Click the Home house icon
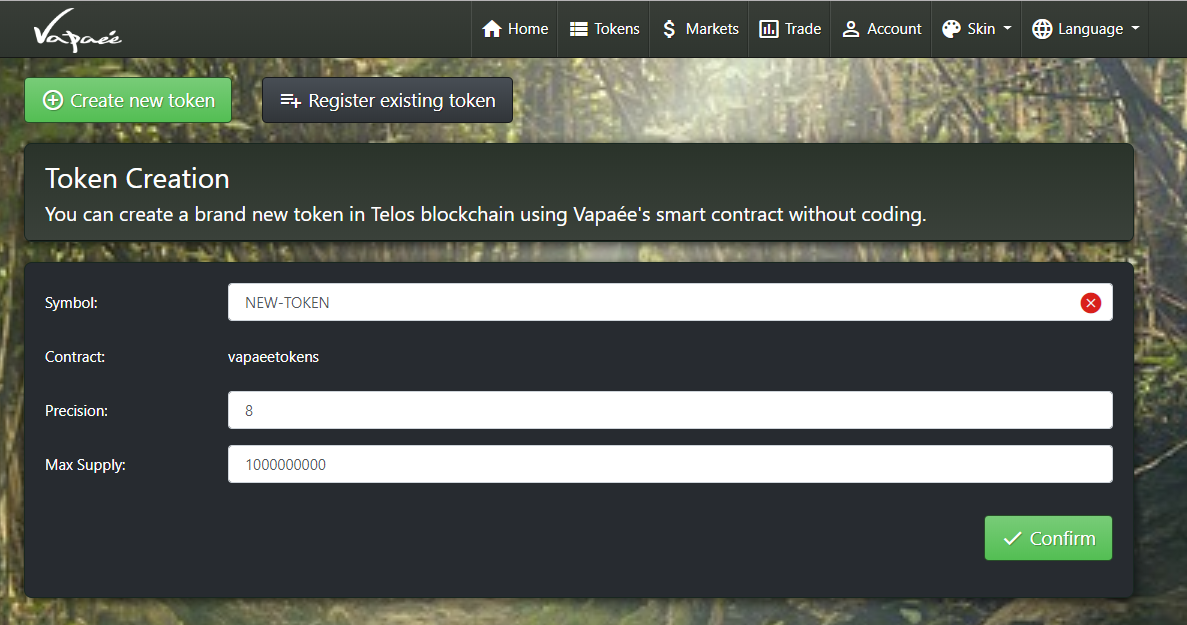The width and height of the screenshot is (1187, 625). 492,29
